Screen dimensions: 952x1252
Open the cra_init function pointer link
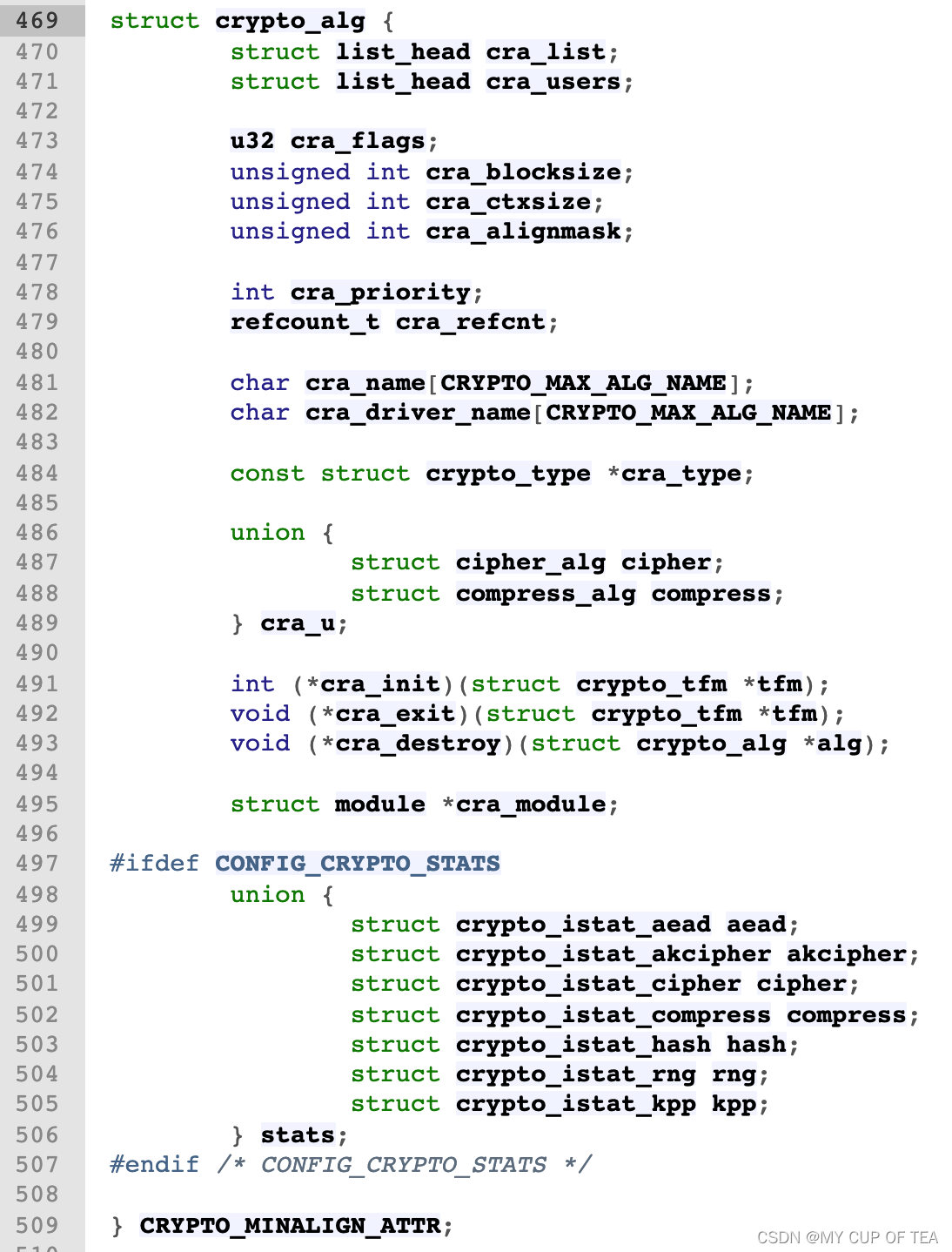pos(380,684)
